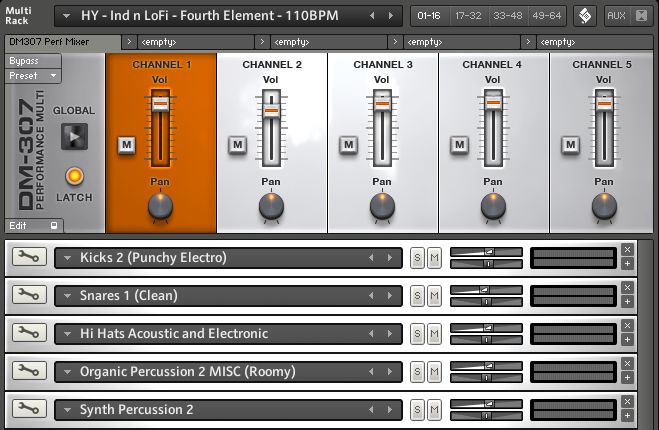This screenshot has height=430, width=659.
Task: Click arrow before the first empty script slot
Action: 129,42
